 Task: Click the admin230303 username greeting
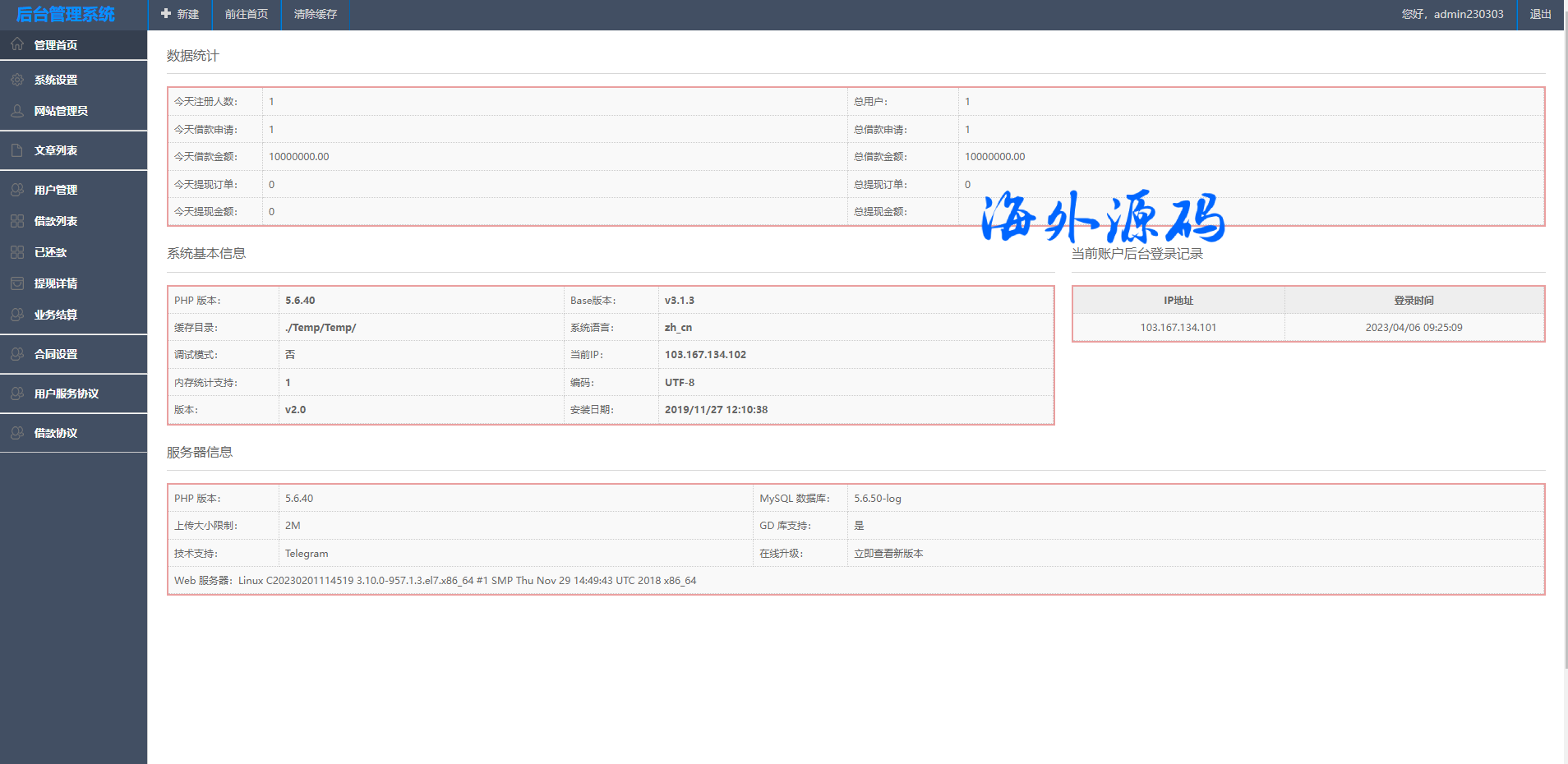(1452, 14)
